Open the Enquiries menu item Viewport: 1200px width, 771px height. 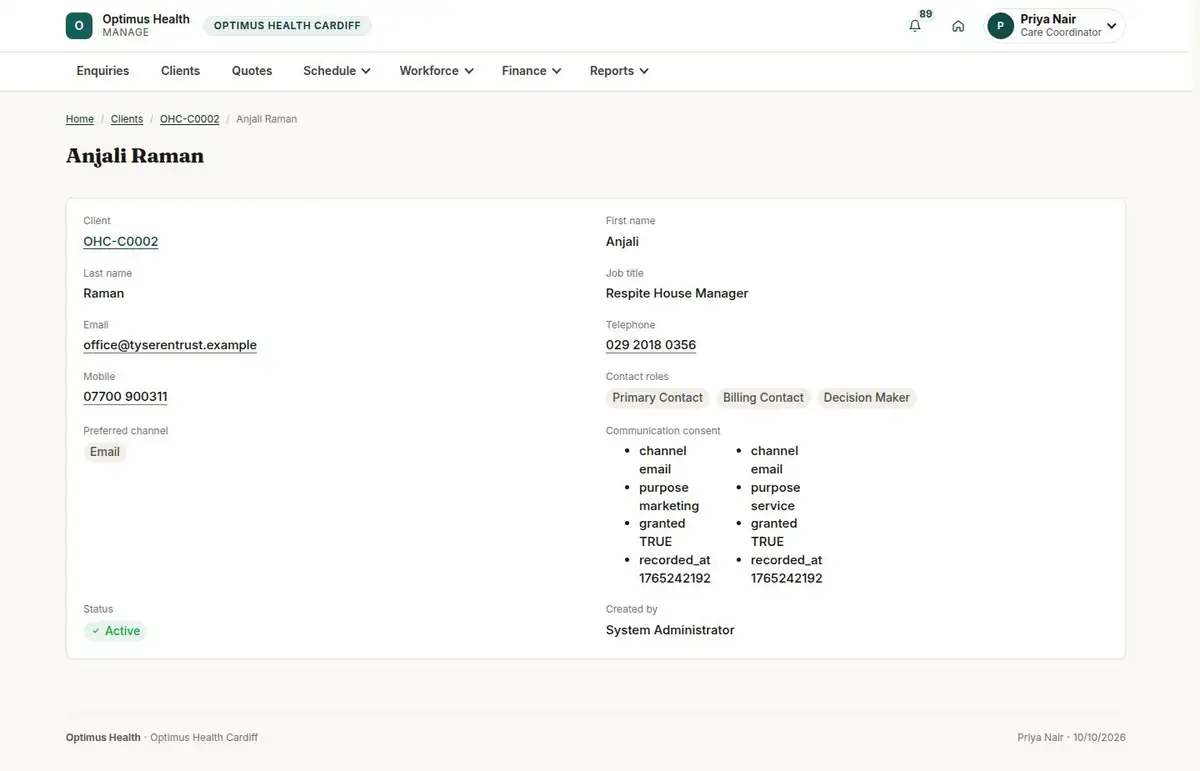click(x=103, y=71)
